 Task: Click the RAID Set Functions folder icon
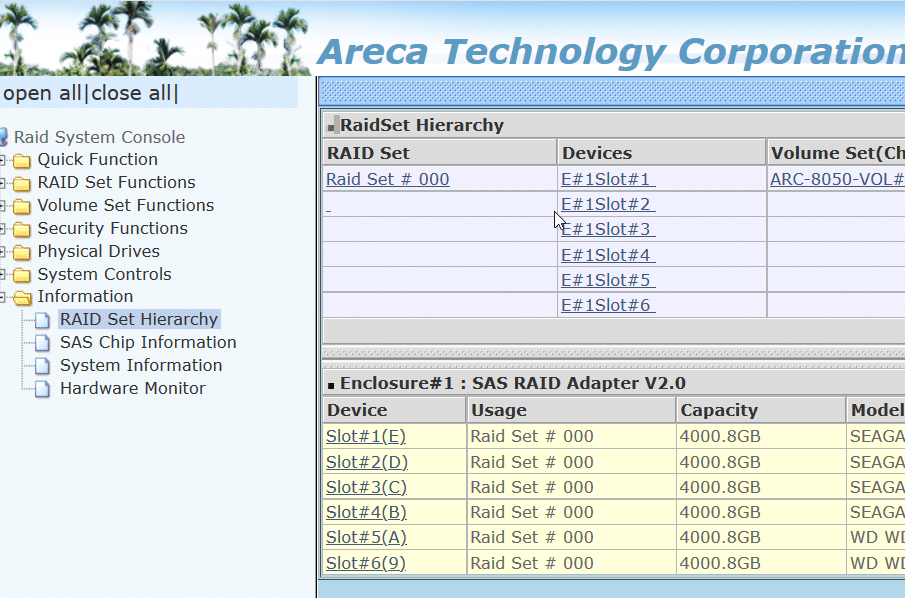[x=23, y=182]
